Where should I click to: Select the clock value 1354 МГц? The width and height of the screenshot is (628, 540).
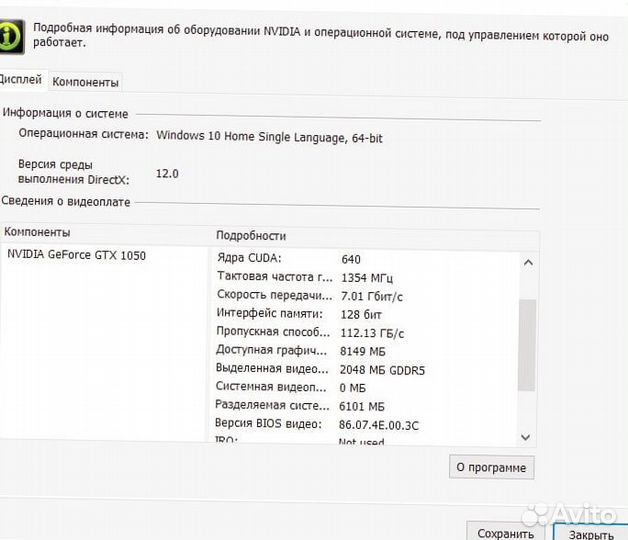click(367, 278)
